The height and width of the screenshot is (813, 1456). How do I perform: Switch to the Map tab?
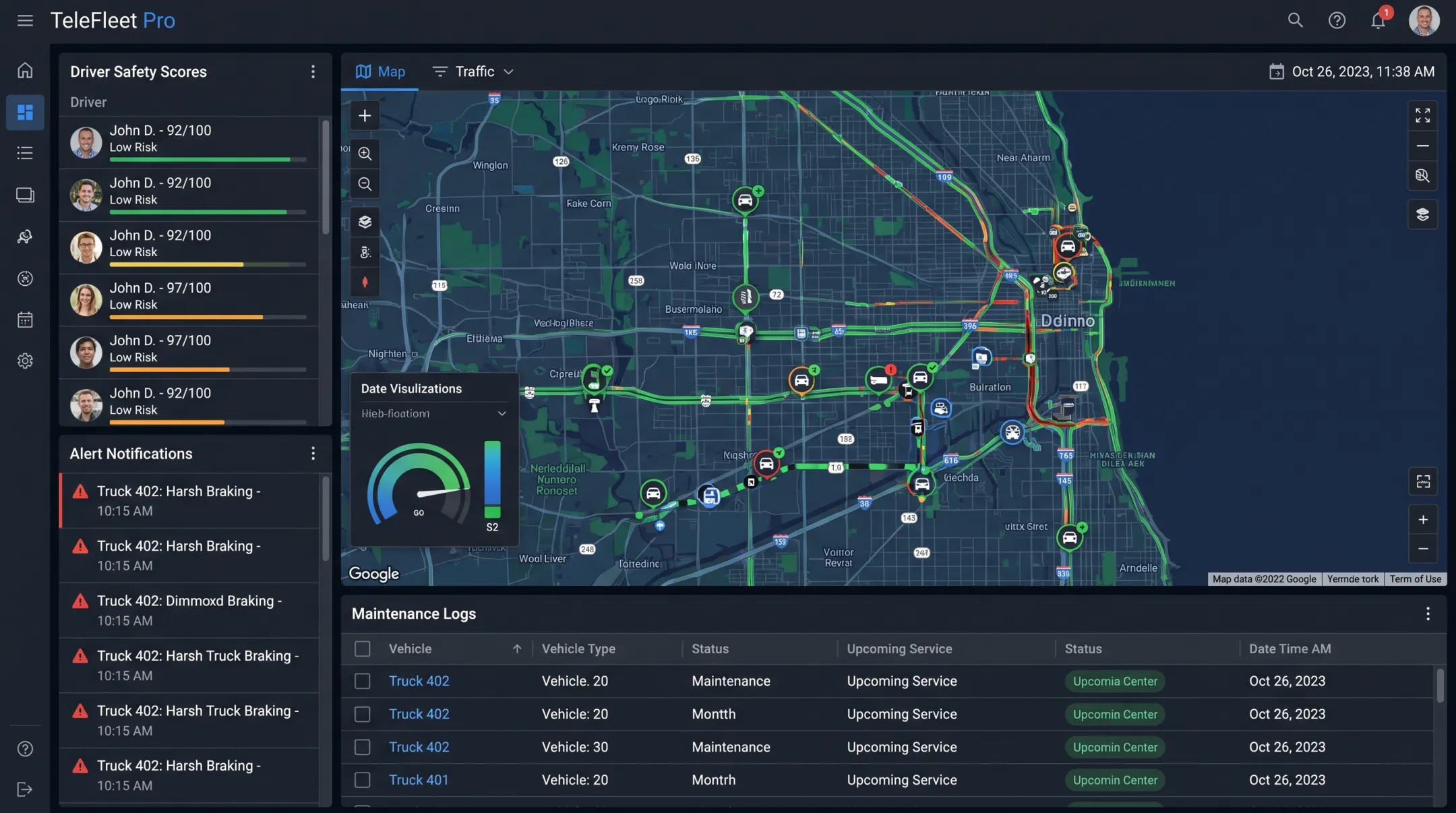(x=380, y=71)
